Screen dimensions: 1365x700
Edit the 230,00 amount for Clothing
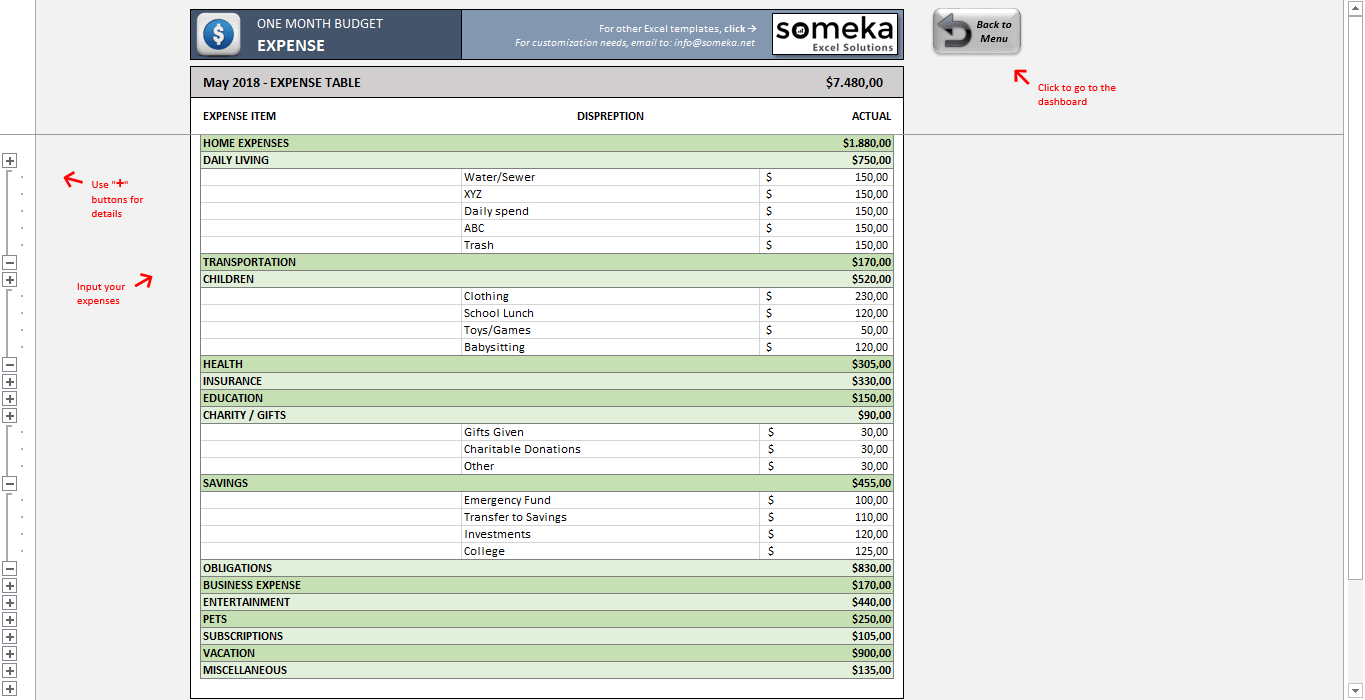click(x=826, y=296)
